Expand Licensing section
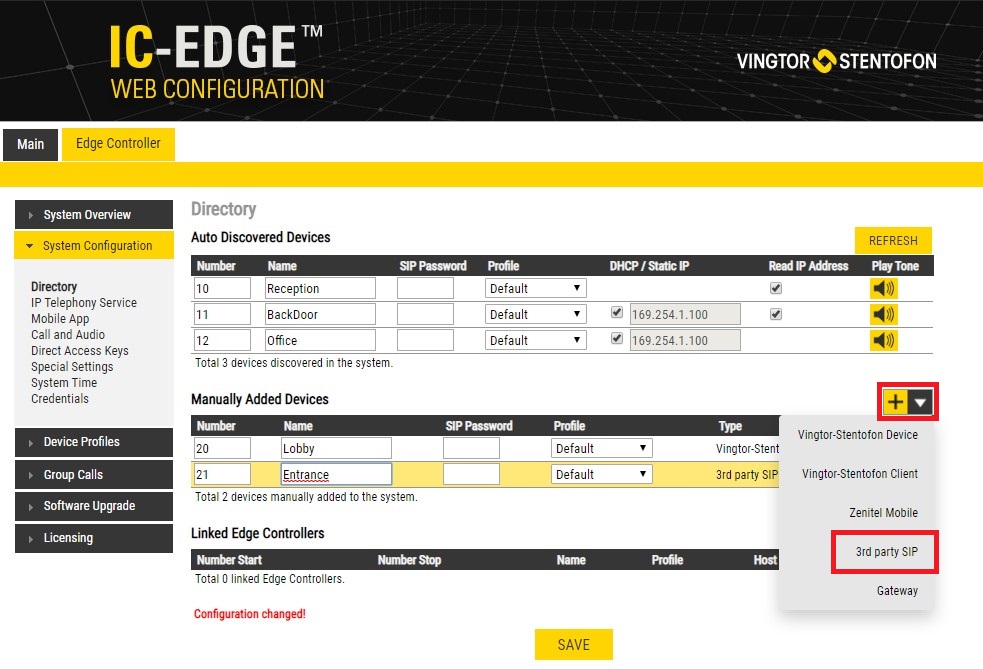Screen dimensions: 983x669 94,538
